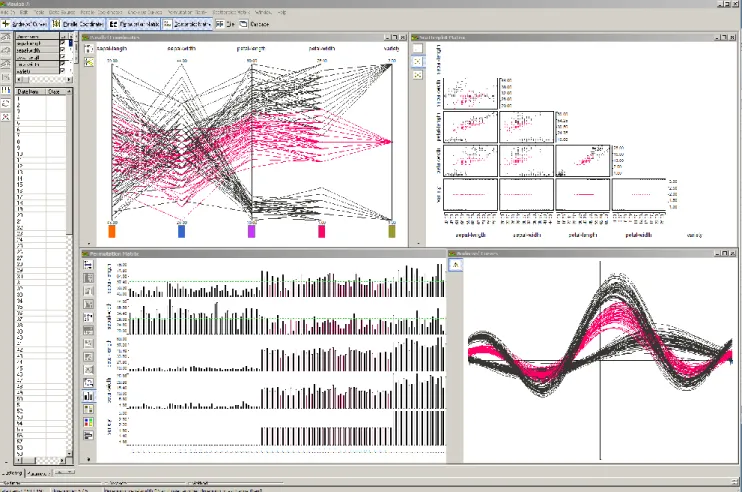This screenshot has width=742, height=492.
Task: Click the yellow-green grid icon in Permutation Matrix toolbar
Action: click(88, 409)
